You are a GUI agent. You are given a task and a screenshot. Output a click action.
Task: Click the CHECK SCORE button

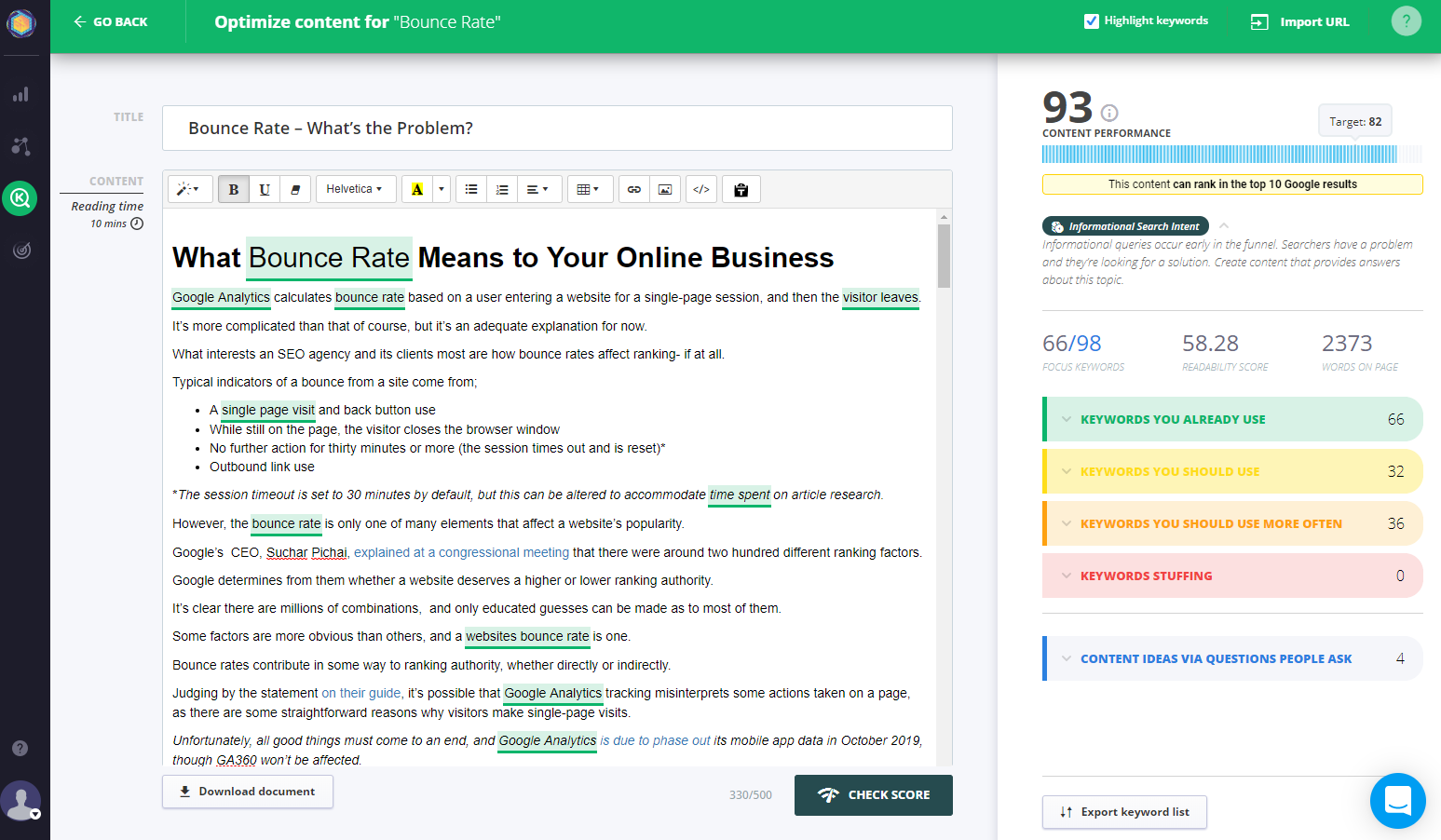pos(874,795)
